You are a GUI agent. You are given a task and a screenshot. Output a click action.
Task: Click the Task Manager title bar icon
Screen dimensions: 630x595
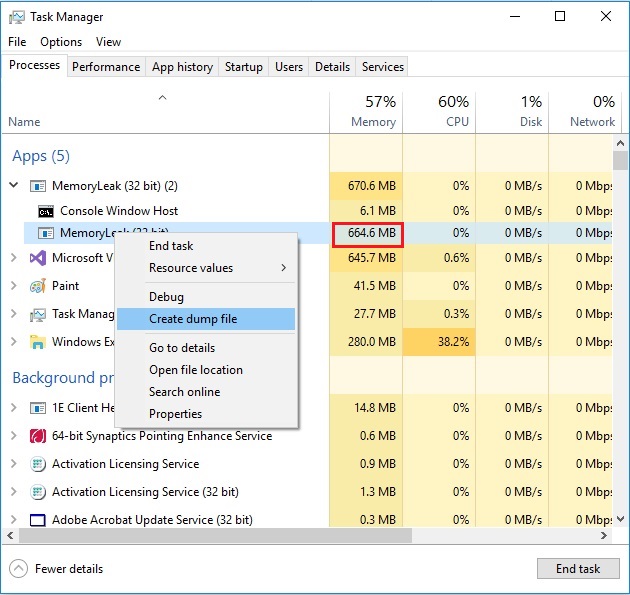[16, 17]
